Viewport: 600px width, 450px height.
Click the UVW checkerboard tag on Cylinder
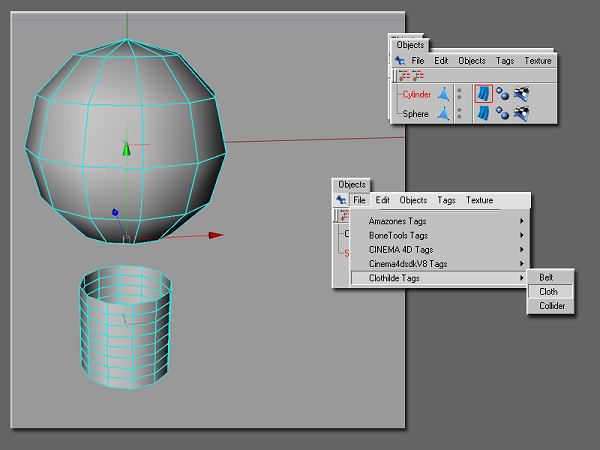pyautogui.click(x=521, y=94)
